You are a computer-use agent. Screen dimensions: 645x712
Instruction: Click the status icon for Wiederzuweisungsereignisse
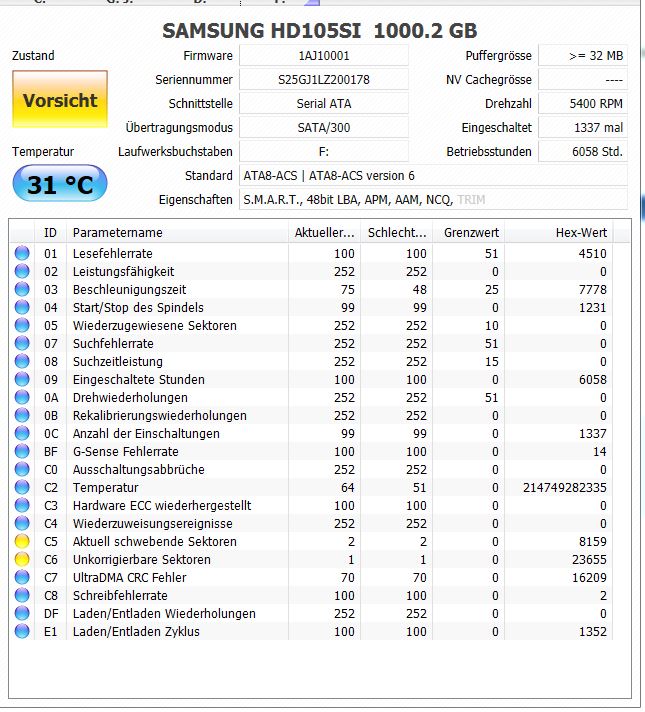pyautogui.click(x=22, y=523)
